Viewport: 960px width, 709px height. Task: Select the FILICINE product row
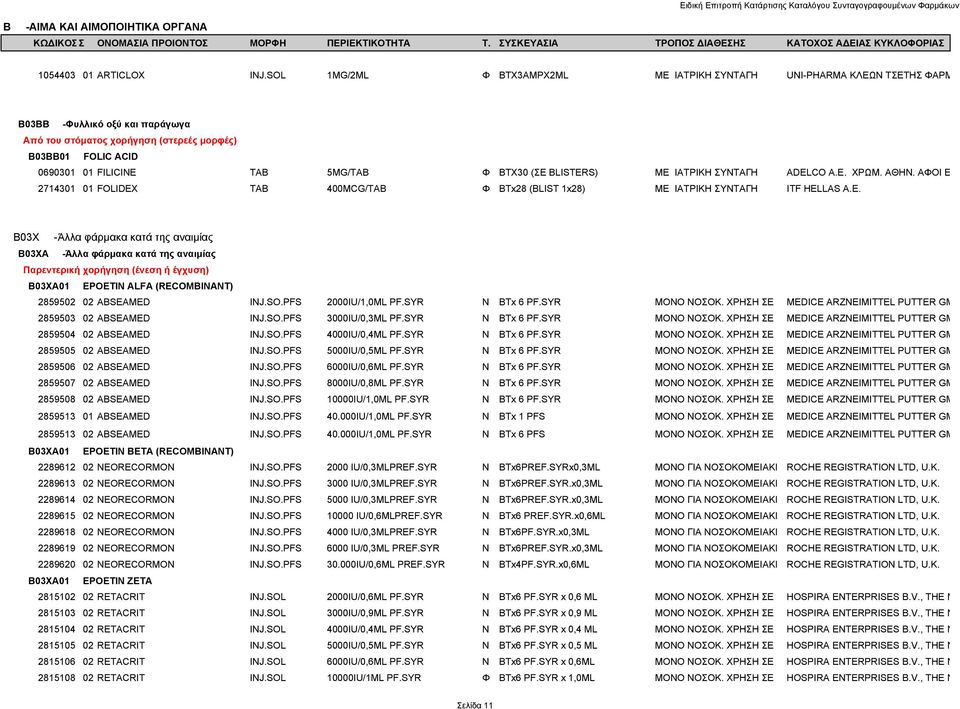[x=493, y=173]
